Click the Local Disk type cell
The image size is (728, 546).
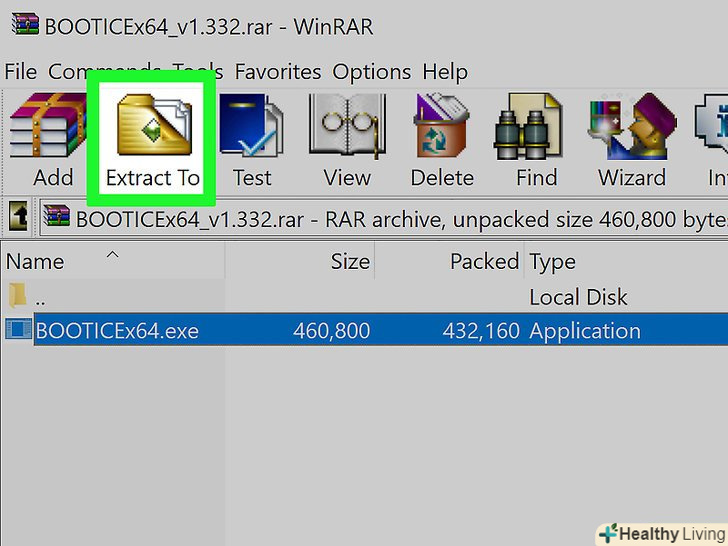tap(578, 297)
